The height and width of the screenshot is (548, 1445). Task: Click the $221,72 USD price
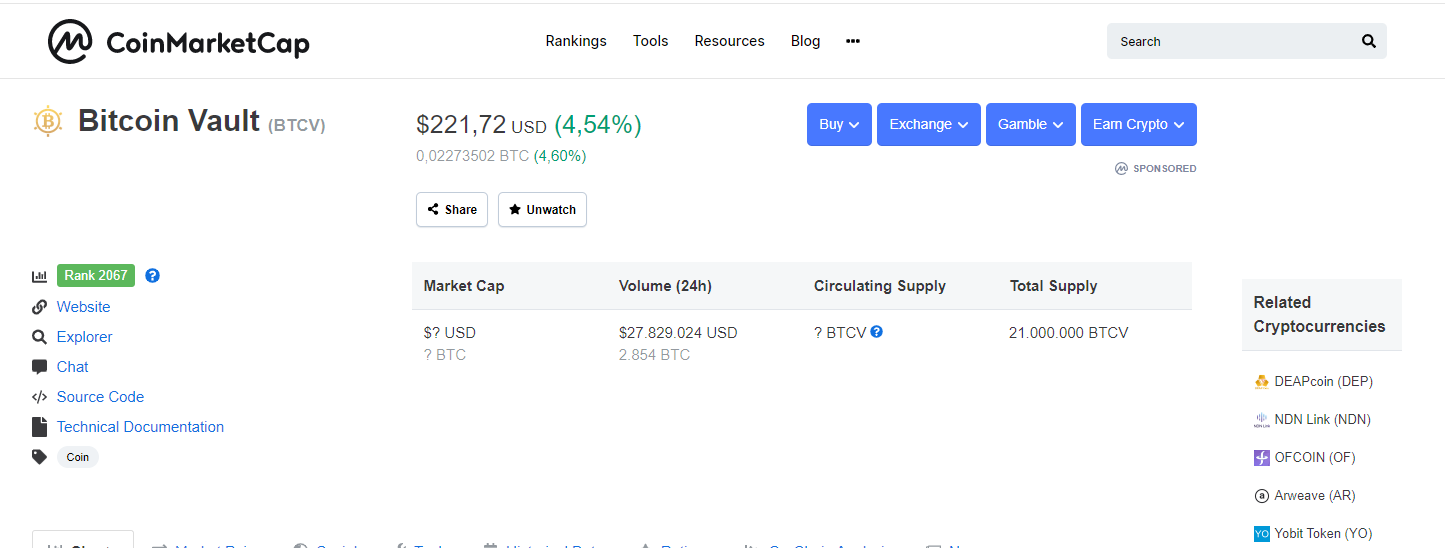click(481, 125)
